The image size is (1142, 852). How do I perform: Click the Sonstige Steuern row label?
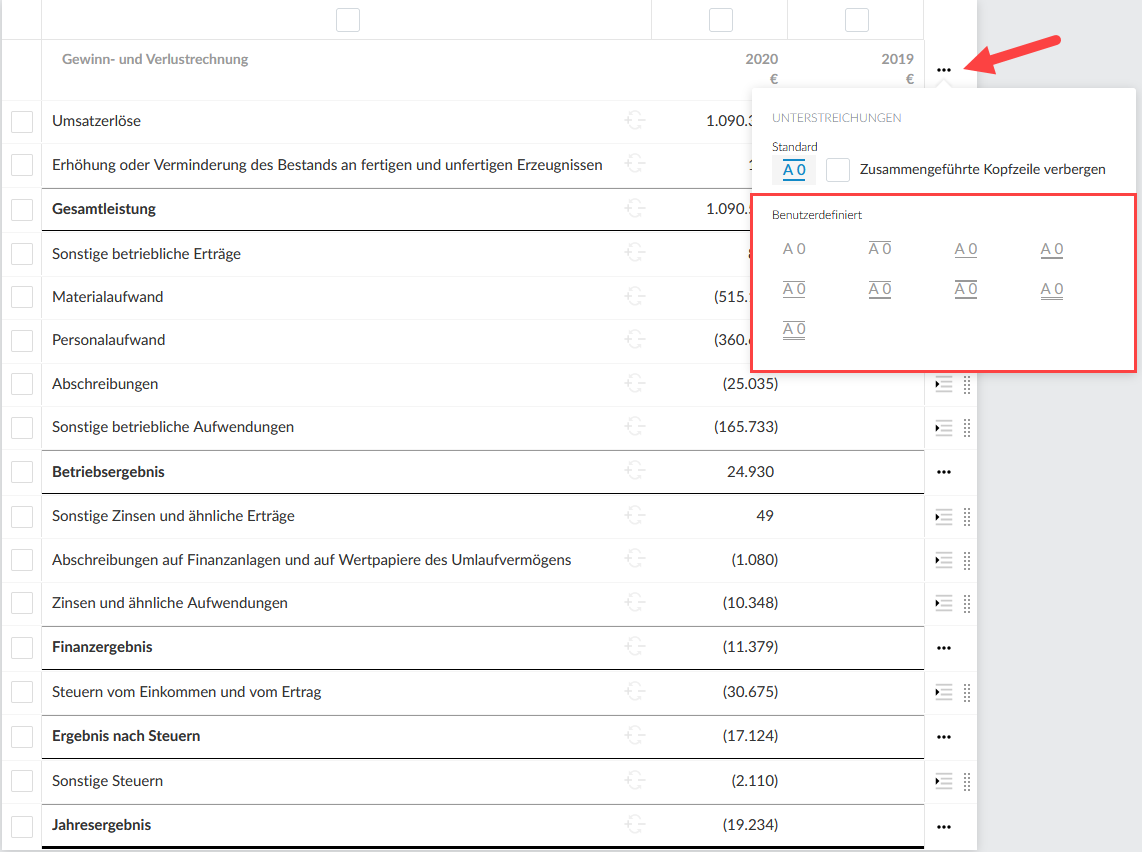(107, 781)
